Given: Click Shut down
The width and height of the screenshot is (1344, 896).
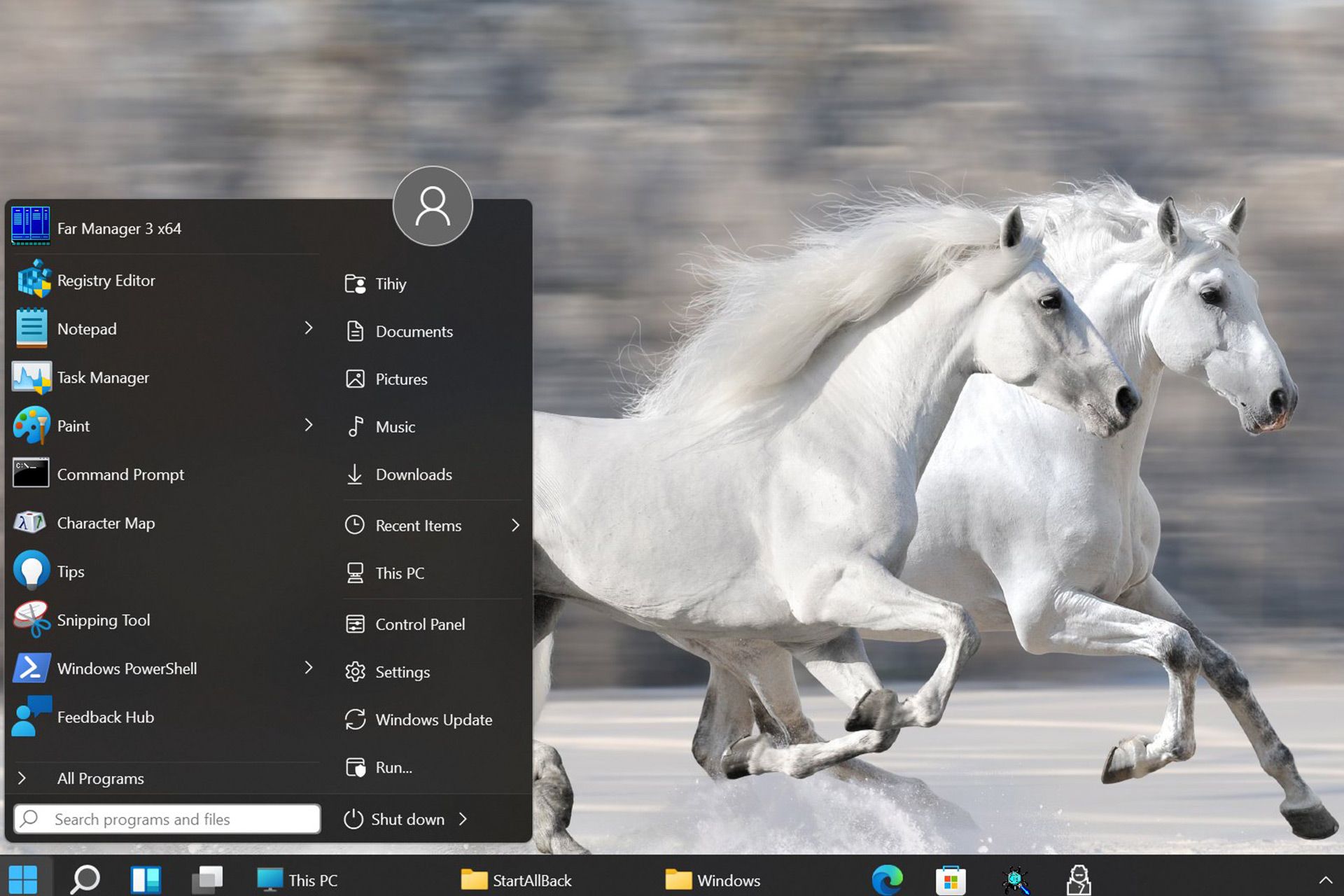Looking at the screenshot, I should pyautogui.click(x=409, y=819).
